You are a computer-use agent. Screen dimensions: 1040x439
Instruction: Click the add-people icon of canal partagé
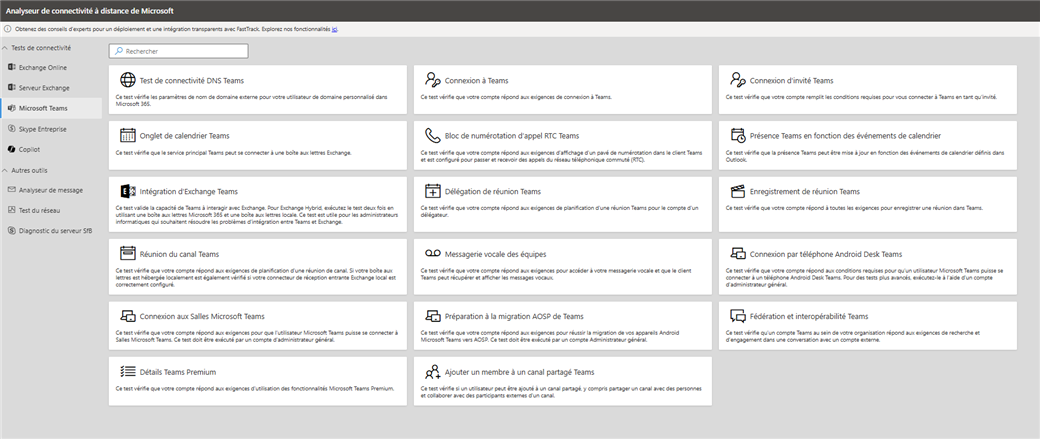432,371
